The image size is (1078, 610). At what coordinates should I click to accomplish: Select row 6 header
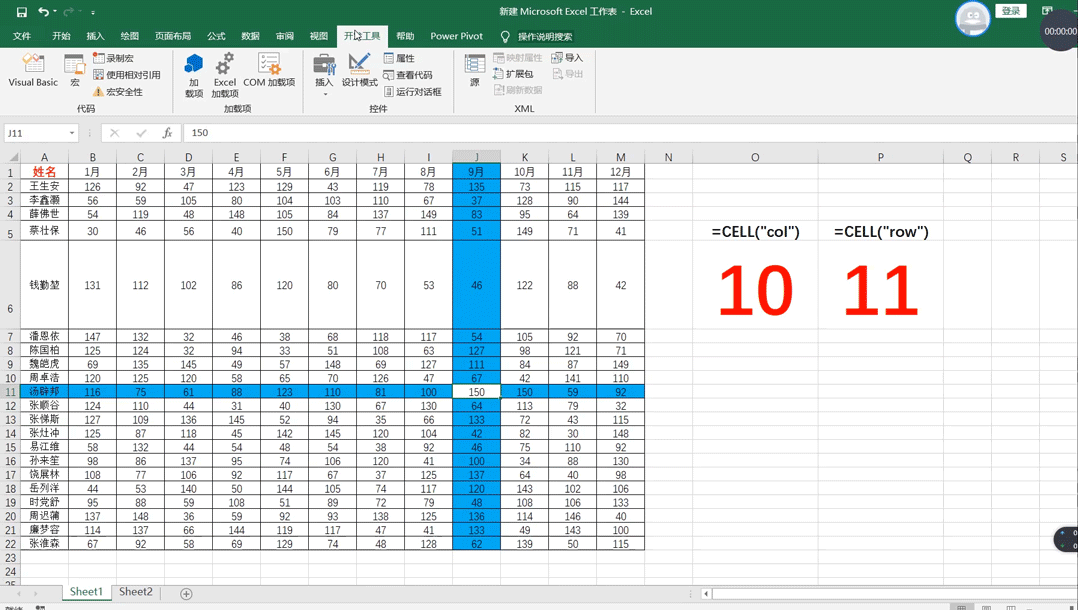point(10,285)
